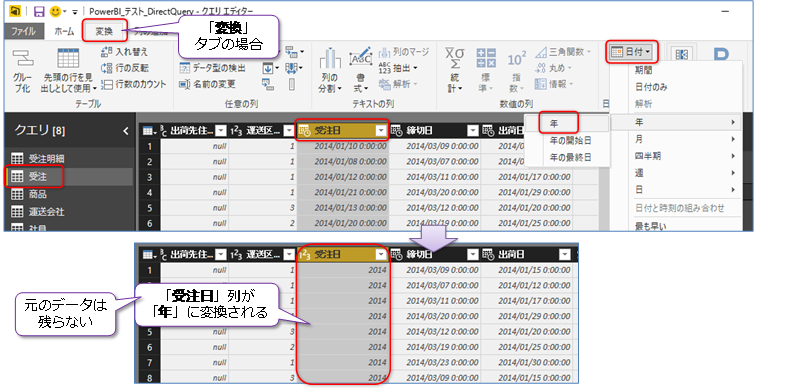
Task: Open table options icon in upper grid corner
Action: tap(148, 131)
